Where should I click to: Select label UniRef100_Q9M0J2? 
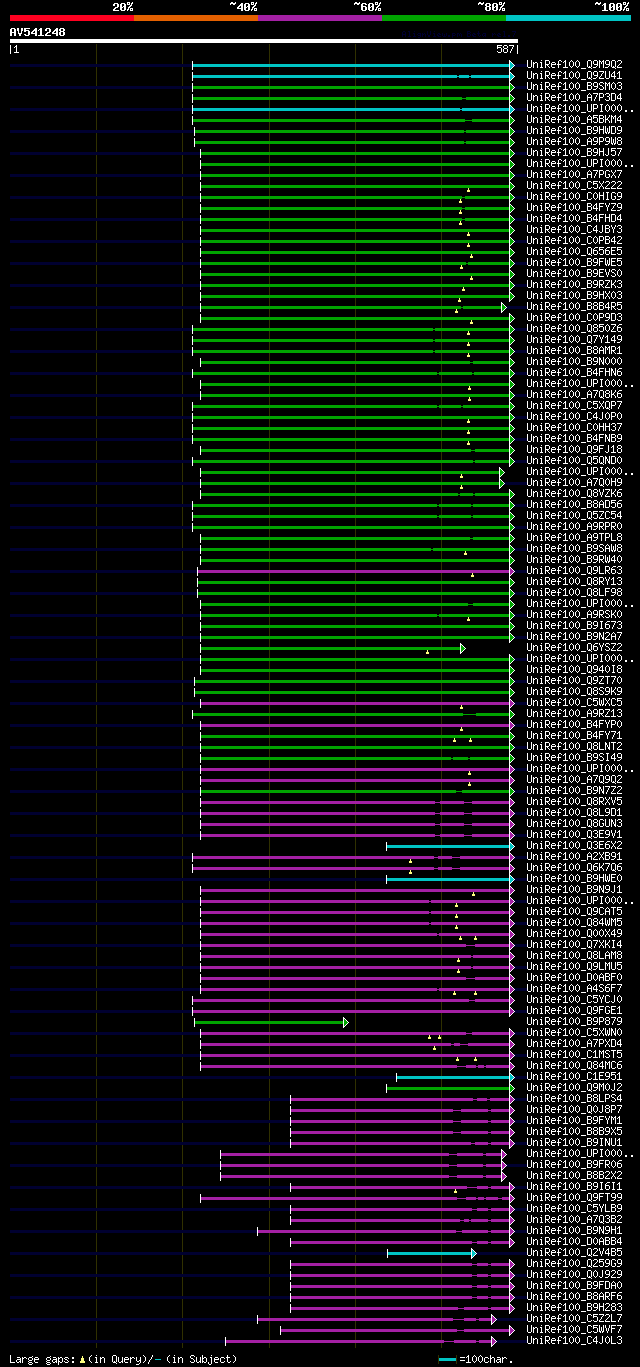tap(574, 1087)
